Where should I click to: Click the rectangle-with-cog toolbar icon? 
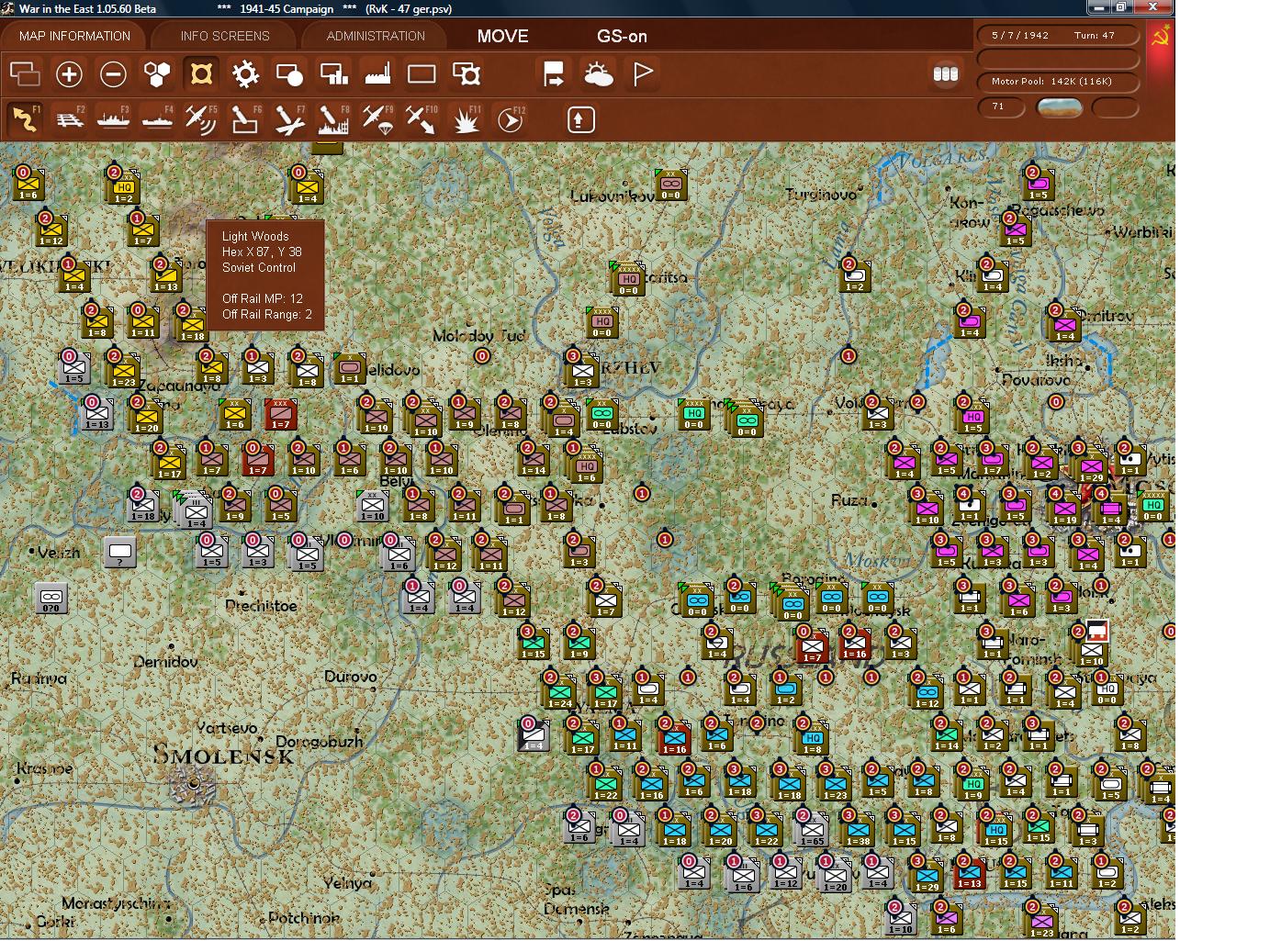tap(466, 73)
